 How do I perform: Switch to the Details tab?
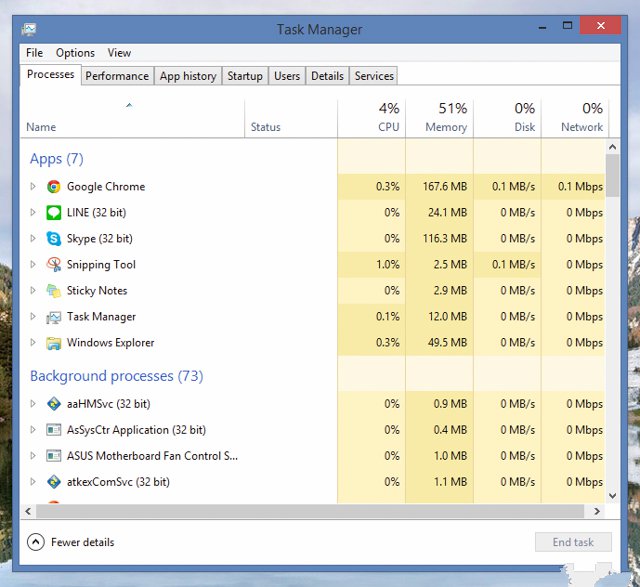coord(327,76)
